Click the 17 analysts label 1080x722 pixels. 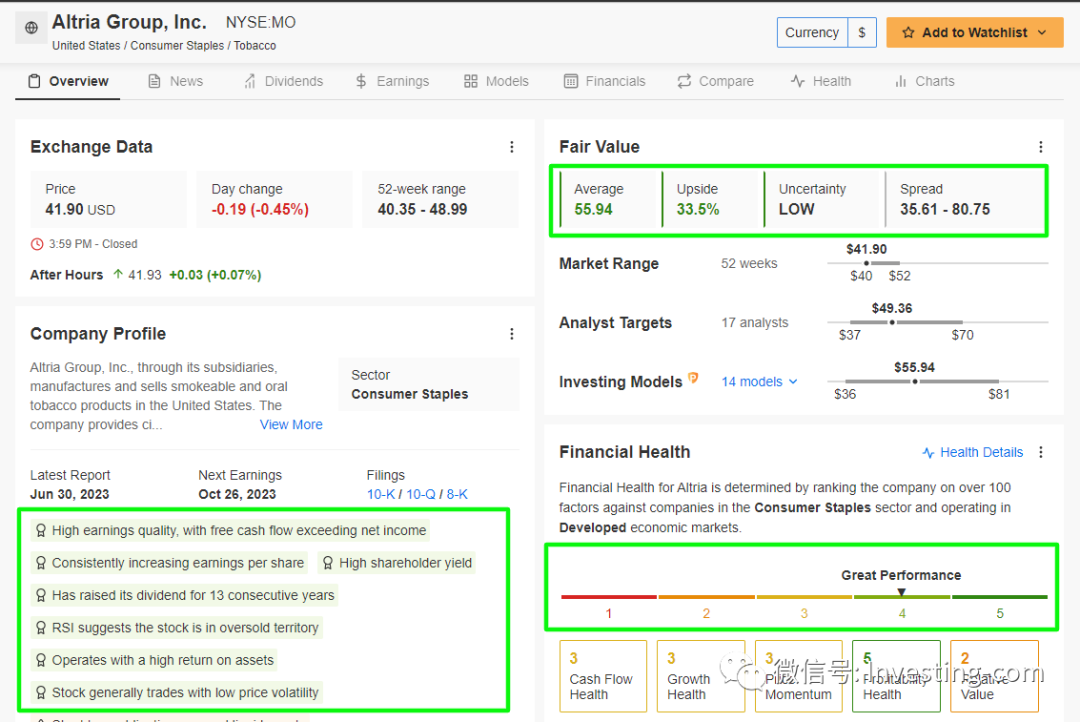754,322
